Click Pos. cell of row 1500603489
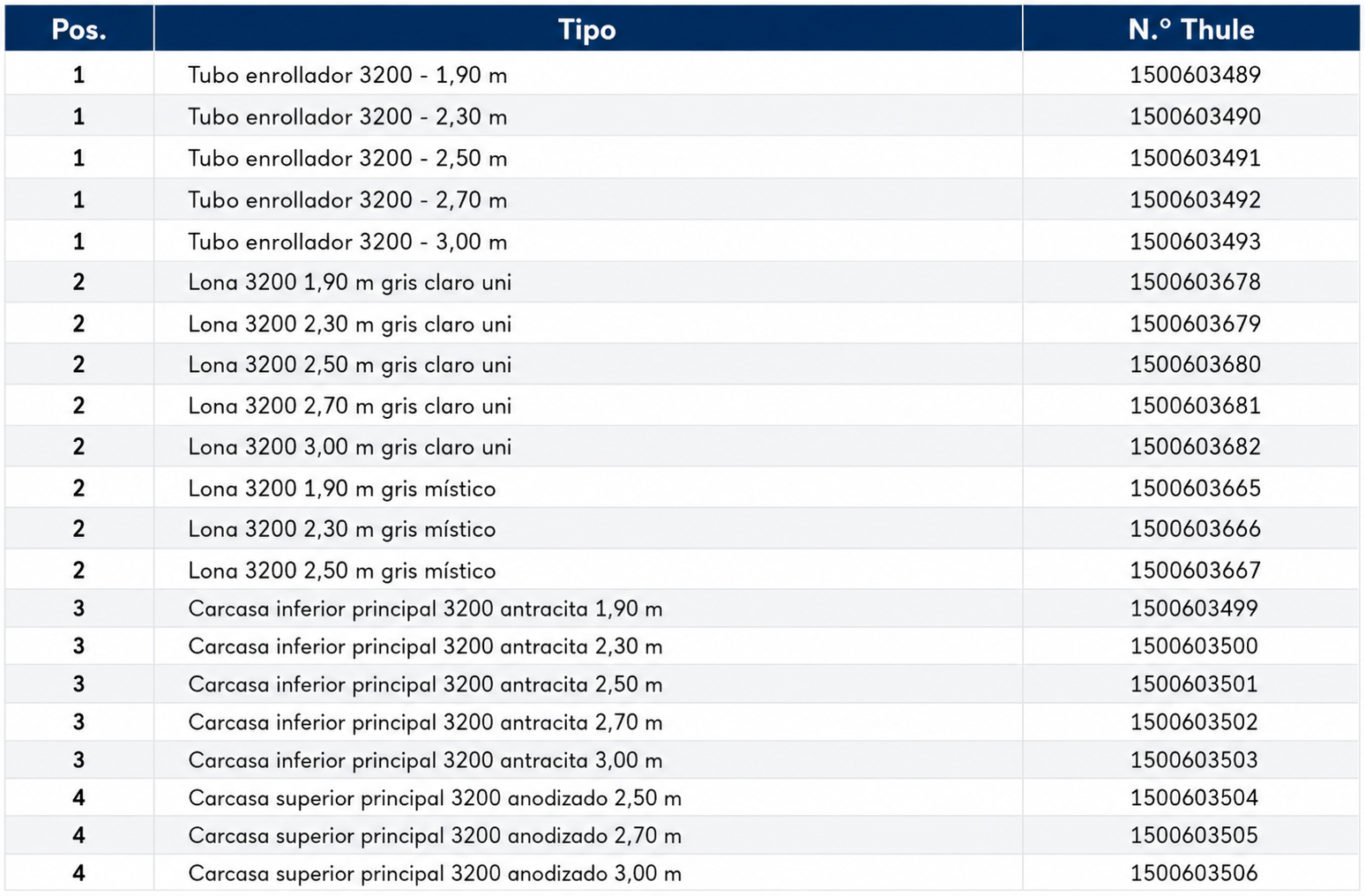 78,75
